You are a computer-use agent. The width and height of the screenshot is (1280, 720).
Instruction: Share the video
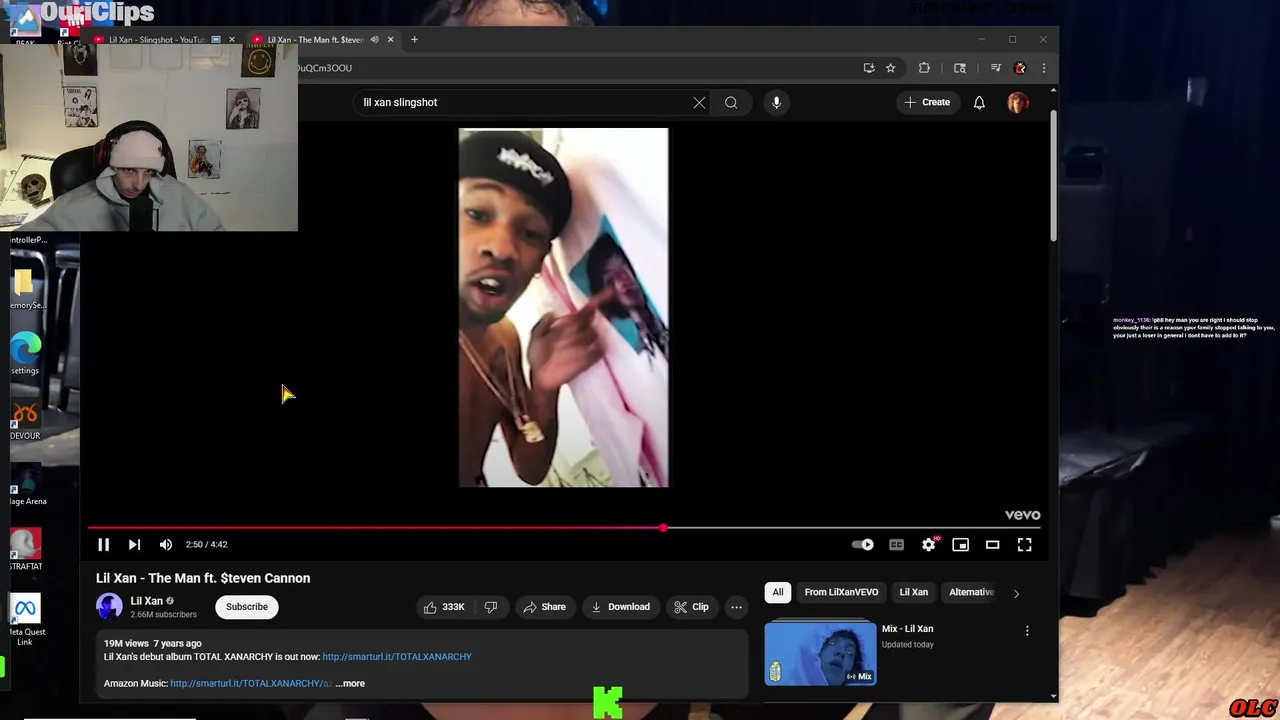coord(544,607)
